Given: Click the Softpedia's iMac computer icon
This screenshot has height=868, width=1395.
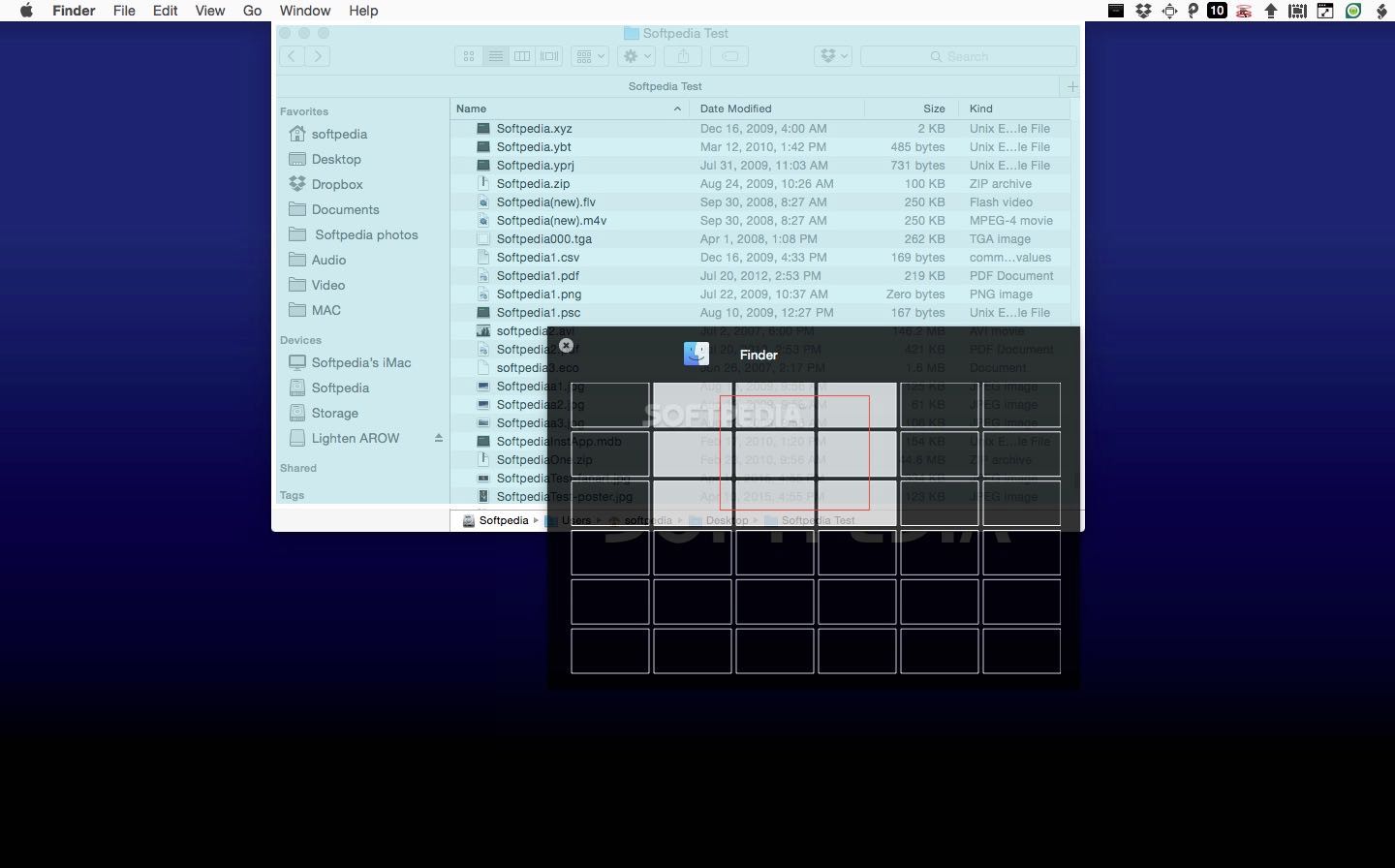Looking at the screenshot, I should [297, 362].
